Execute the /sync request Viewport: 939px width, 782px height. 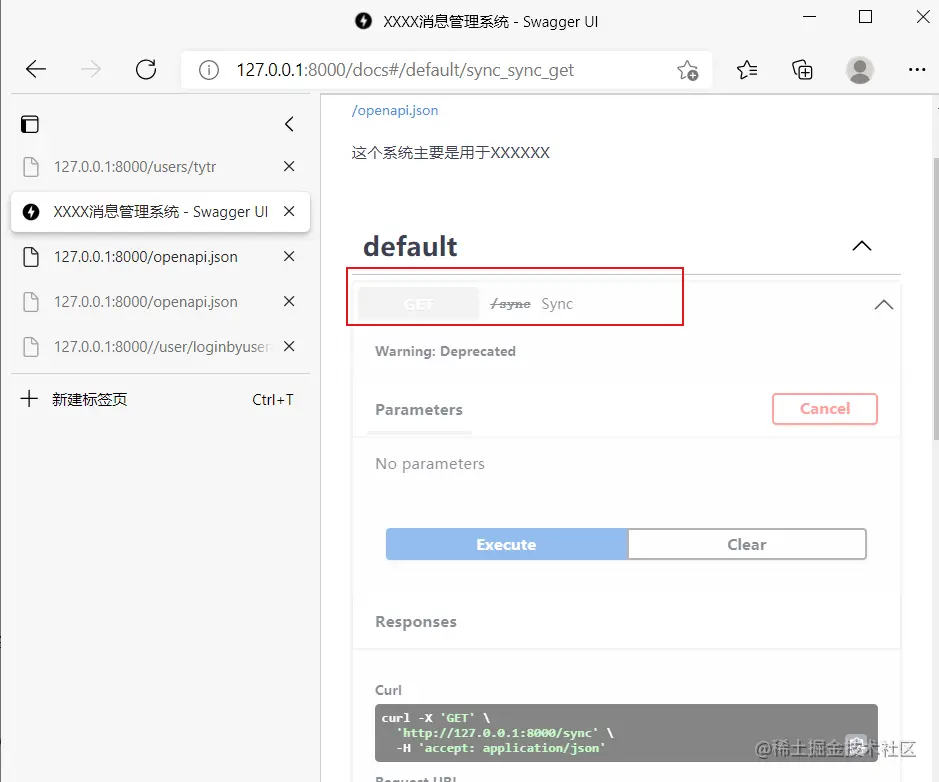pyautogui.click(x=507, y=544)
